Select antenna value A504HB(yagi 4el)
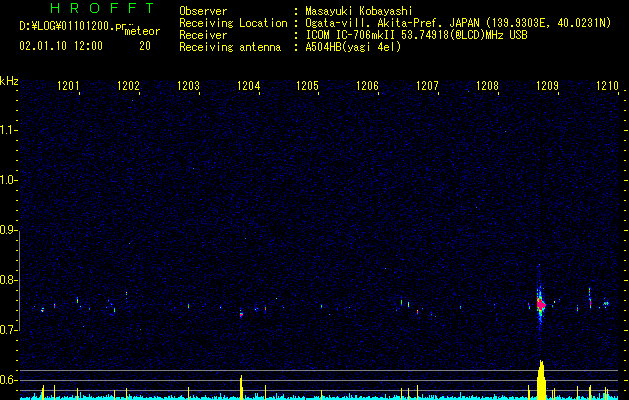The height and width of the screenshot is (400, 629). [353, 47]
